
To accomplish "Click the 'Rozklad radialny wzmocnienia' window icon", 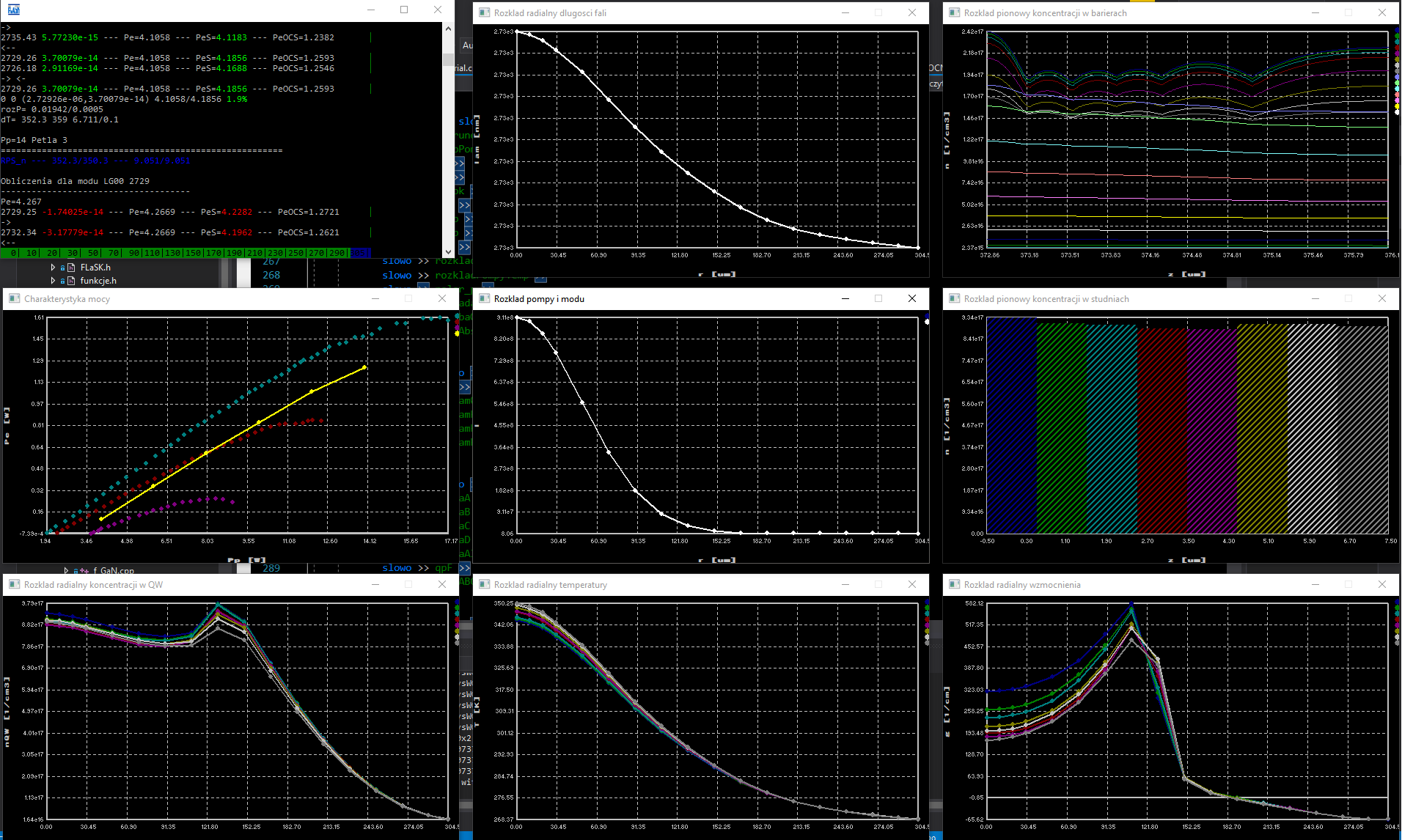I will point(954,584).
